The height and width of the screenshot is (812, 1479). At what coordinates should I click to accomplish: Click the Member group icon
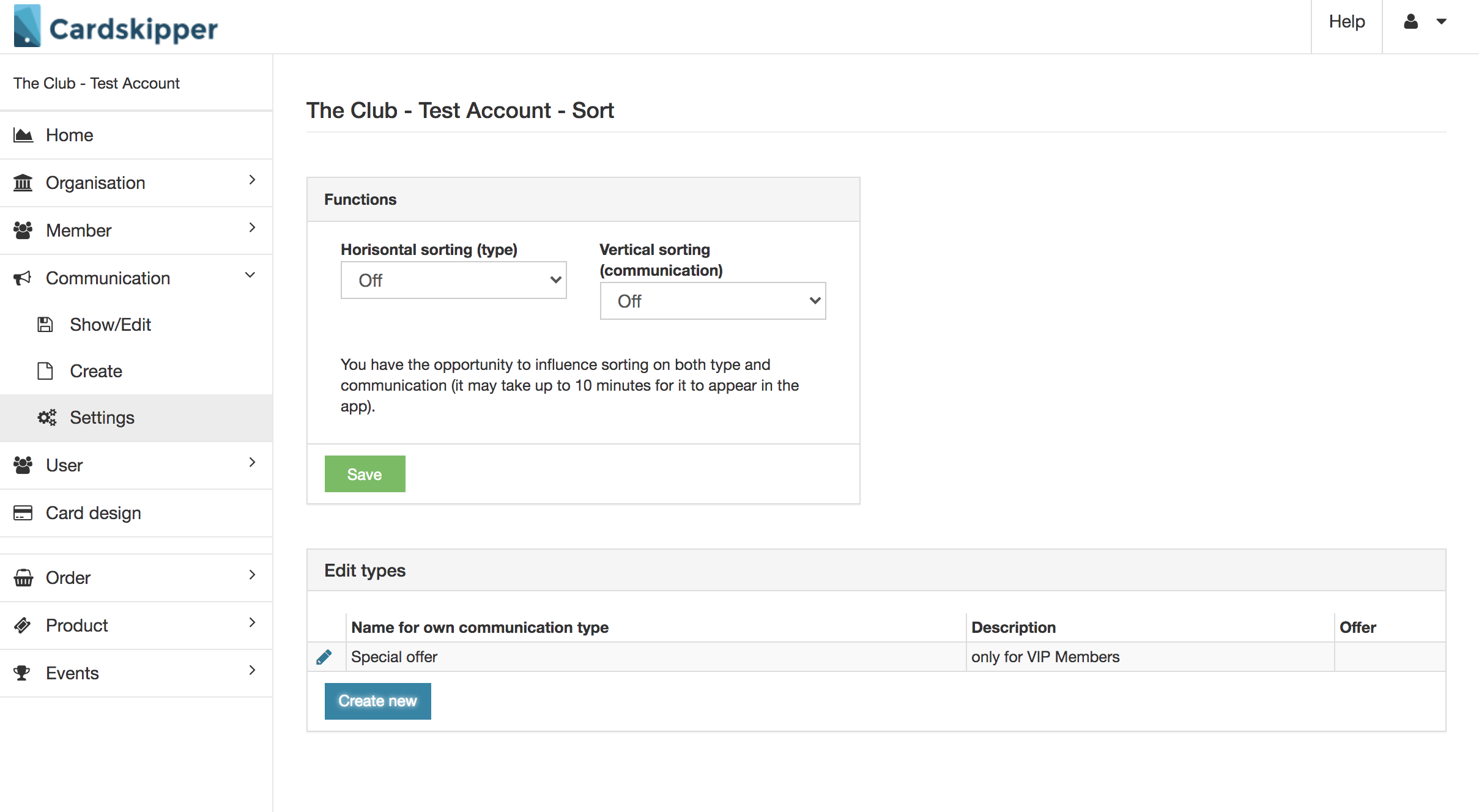tap(23, 231)
